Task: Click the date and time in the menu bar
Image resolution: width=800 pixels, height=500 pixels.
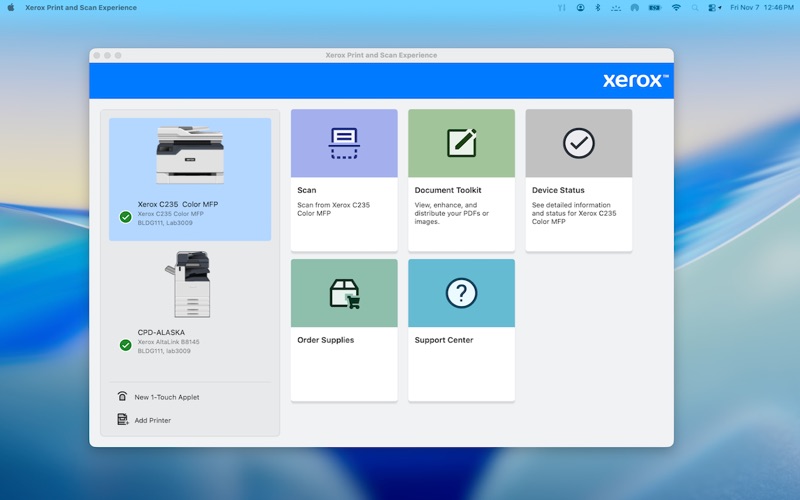Action: (x=762, y=8)
